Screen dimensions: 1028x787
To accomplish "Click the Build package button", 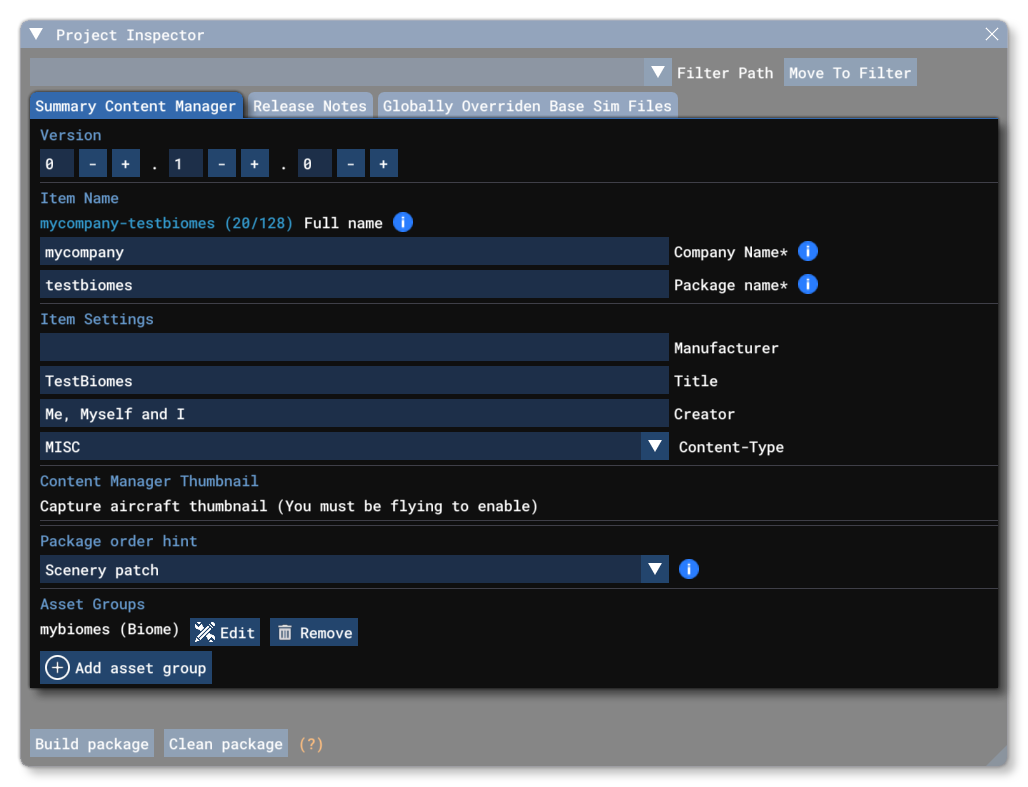I will (x=91, y=743).
